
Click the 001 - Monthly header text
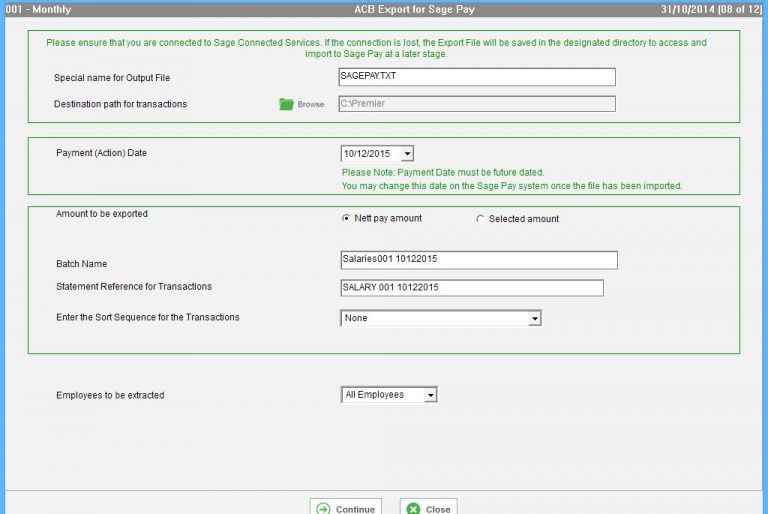click(x=38, y=9)
